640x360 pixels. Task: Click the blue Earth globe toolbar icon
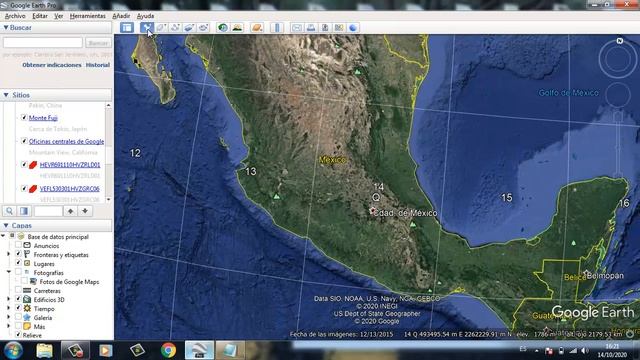click(x=353, y=27)
